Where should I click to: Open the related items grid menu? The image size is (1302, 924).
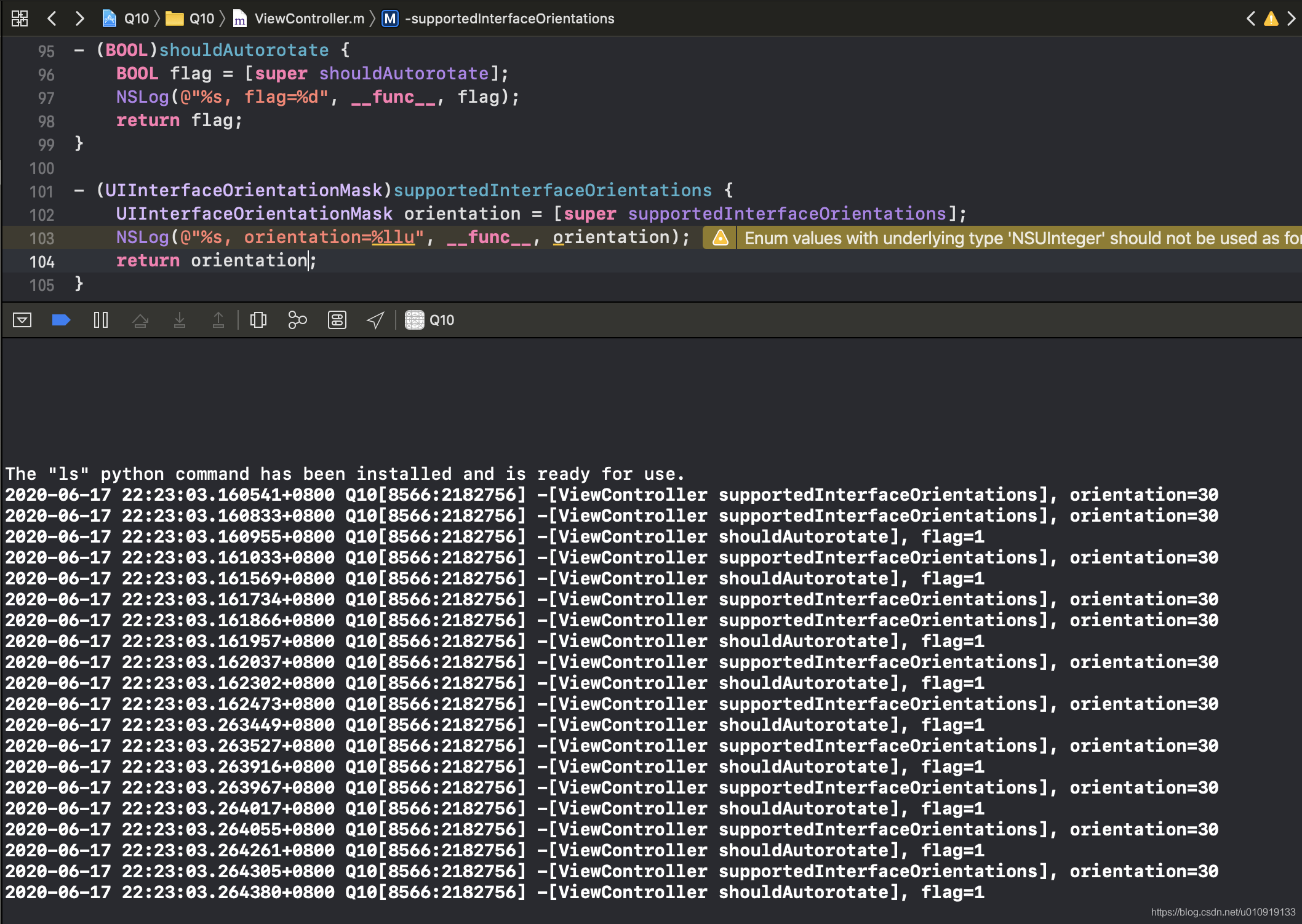point(20,18)
